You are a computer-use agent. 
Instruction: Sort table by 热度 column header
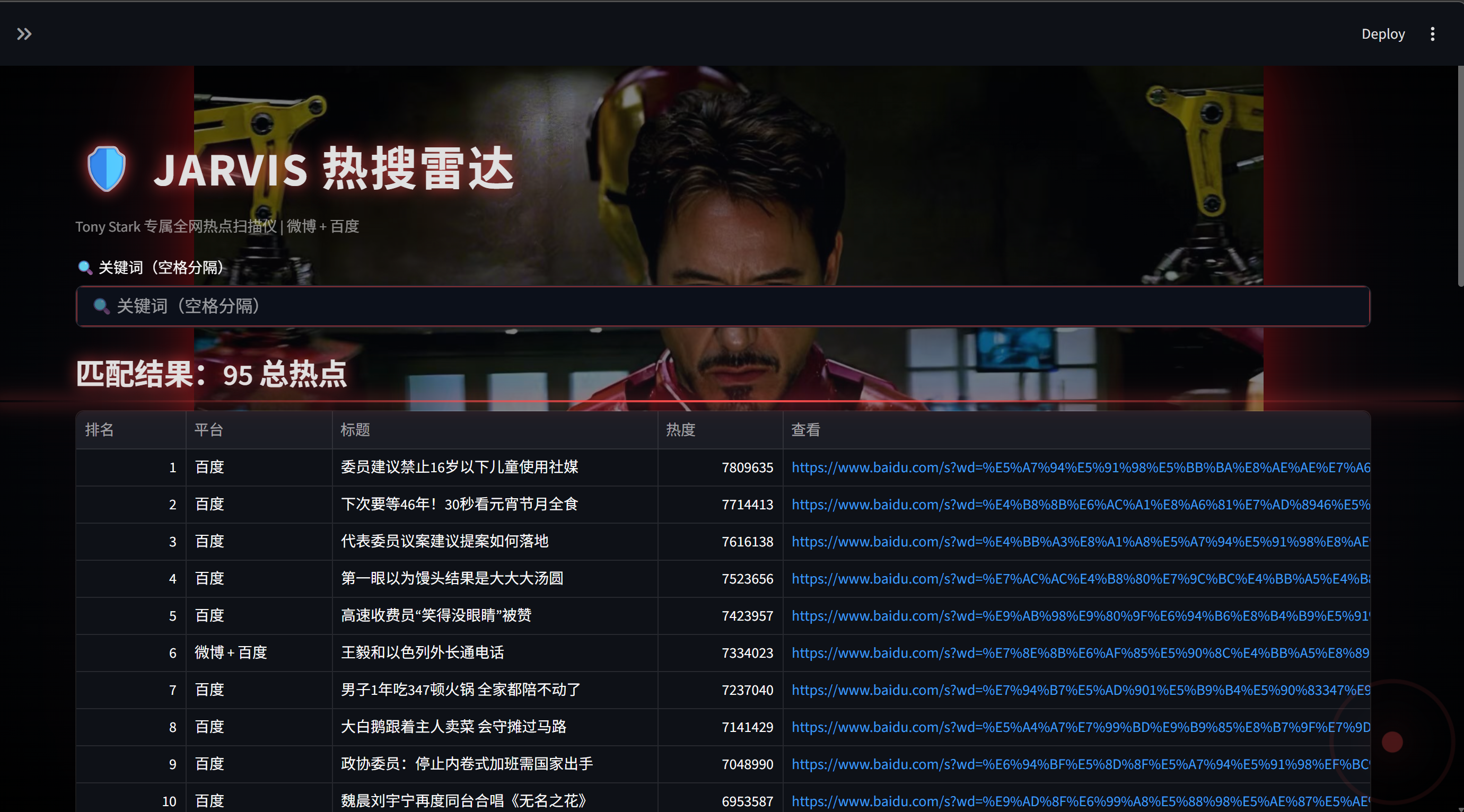coord(681,429)
